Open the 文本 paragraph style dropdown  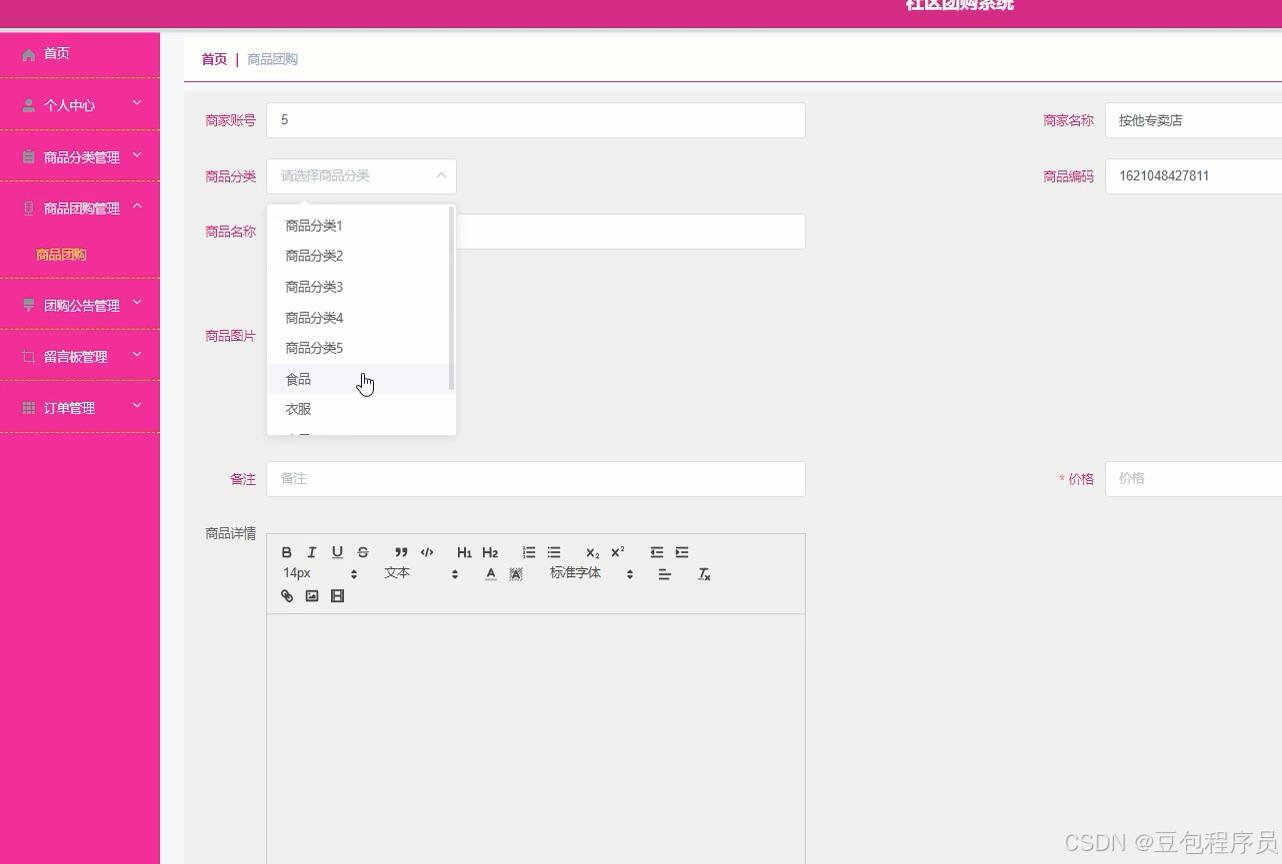[x=421, y=573]
